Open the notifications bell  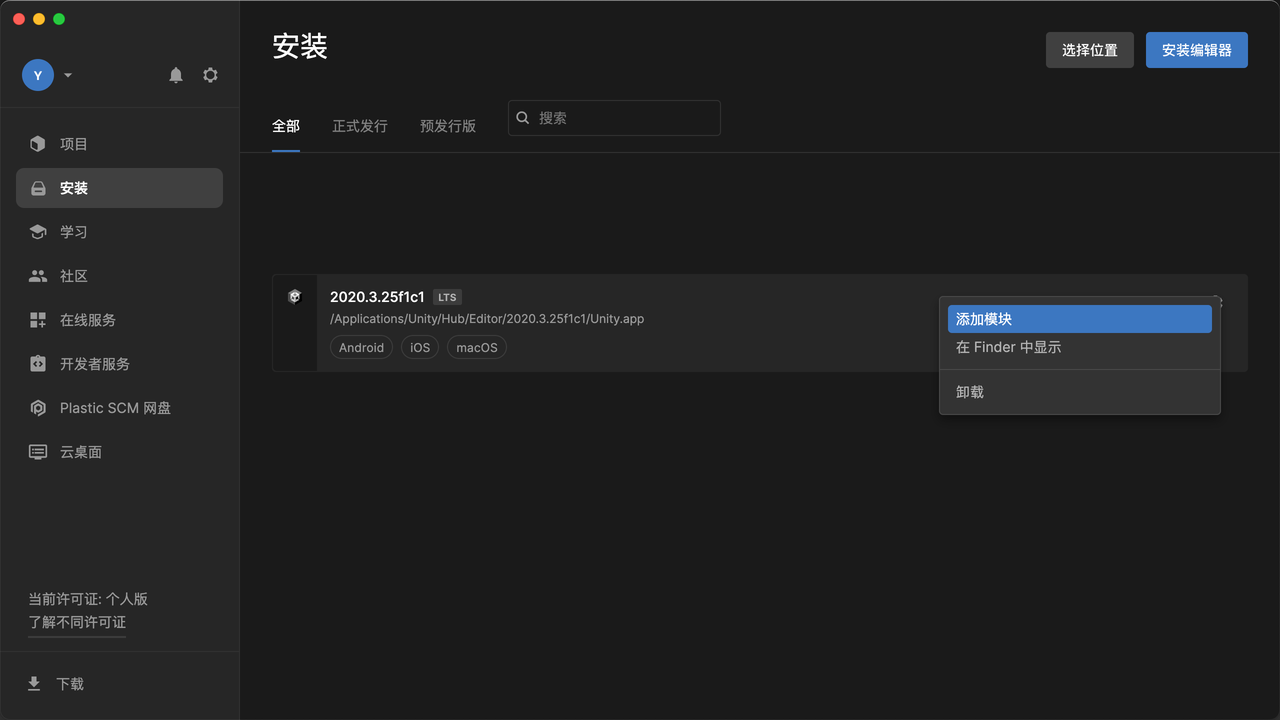[x=176, y=75]
